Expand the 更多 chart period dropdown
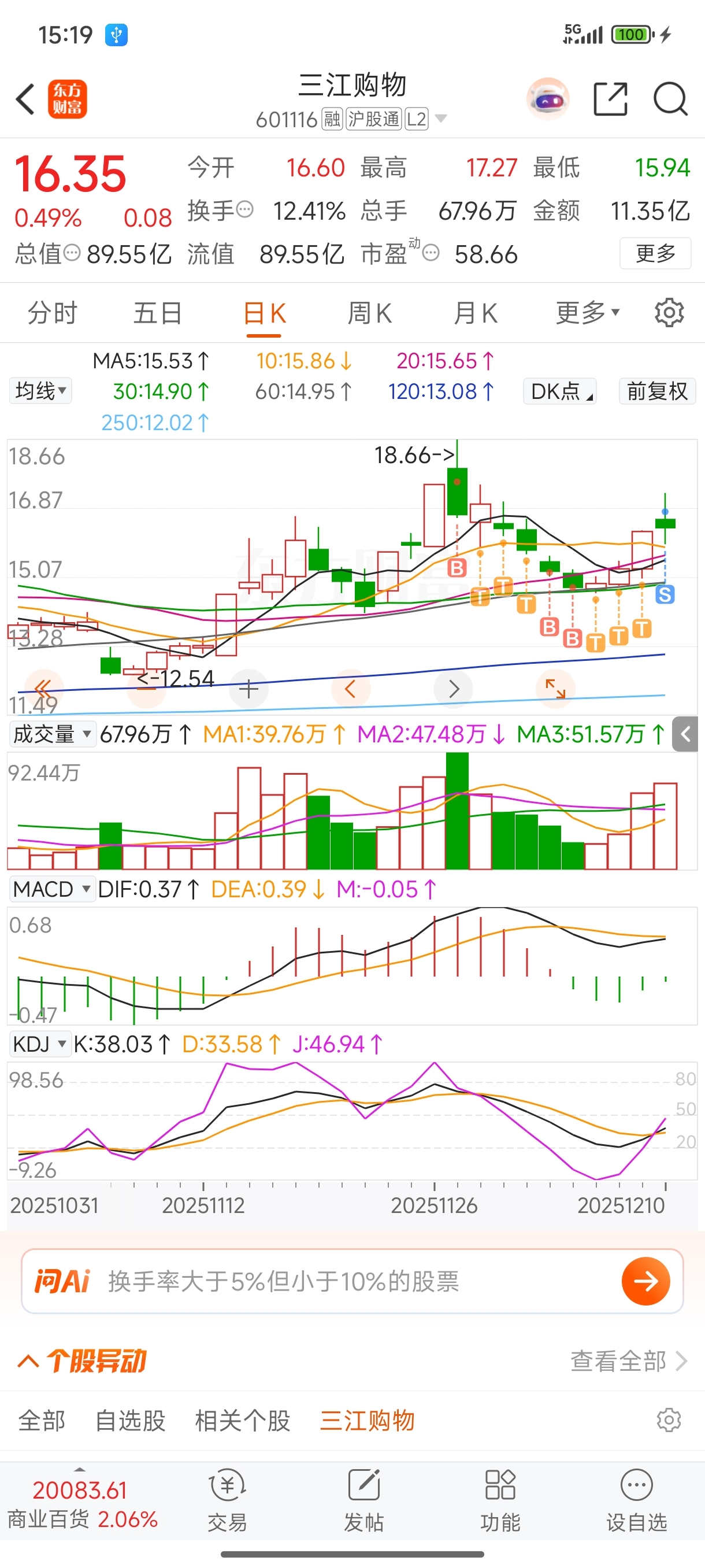This screenshot has height=1568, width=705. coord(588,313)
